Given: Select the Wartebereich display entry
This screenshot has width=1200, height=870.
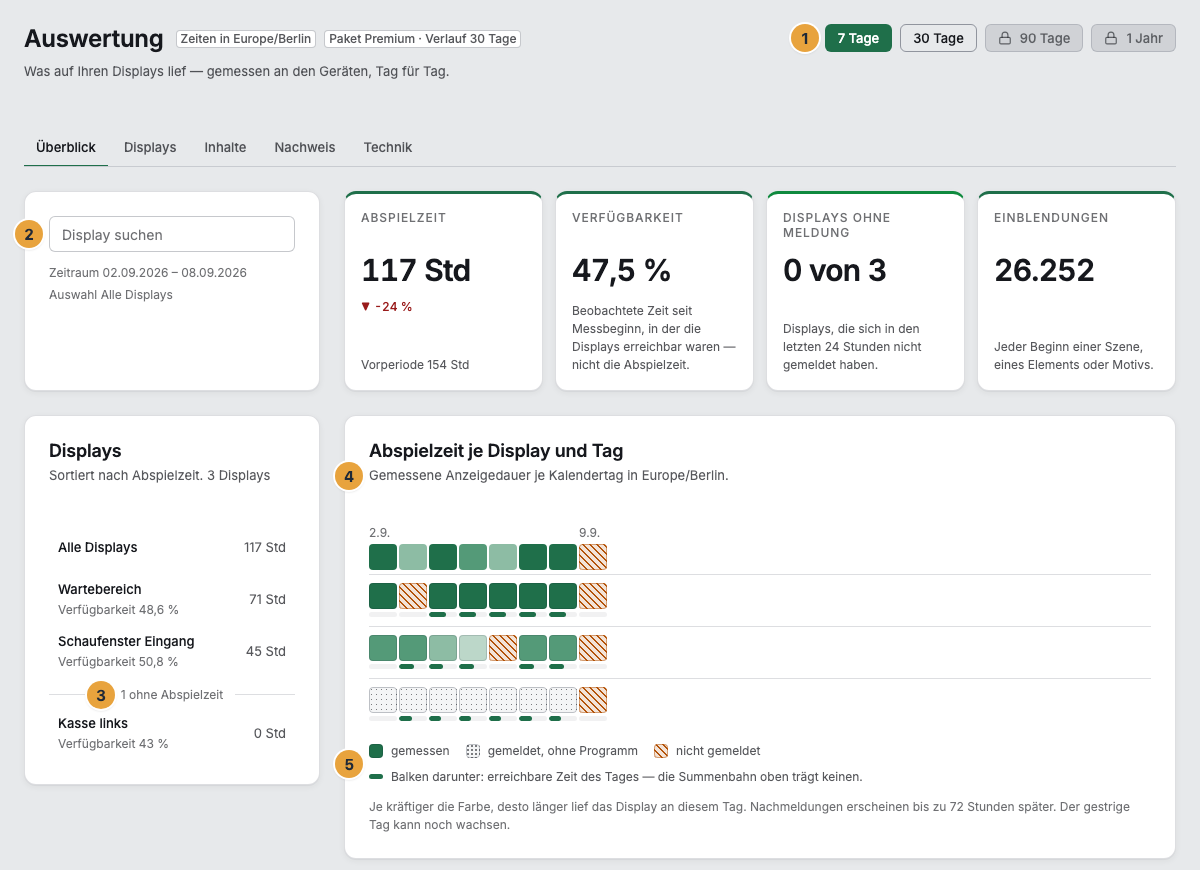Looking at the screenshot, I should [172, 599].
